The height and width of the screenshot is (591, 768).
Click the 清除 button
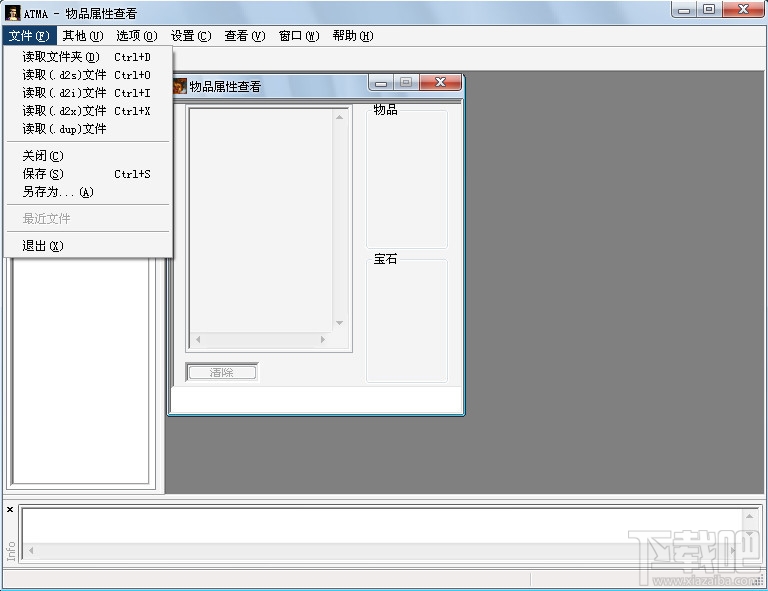pos(222,373)
